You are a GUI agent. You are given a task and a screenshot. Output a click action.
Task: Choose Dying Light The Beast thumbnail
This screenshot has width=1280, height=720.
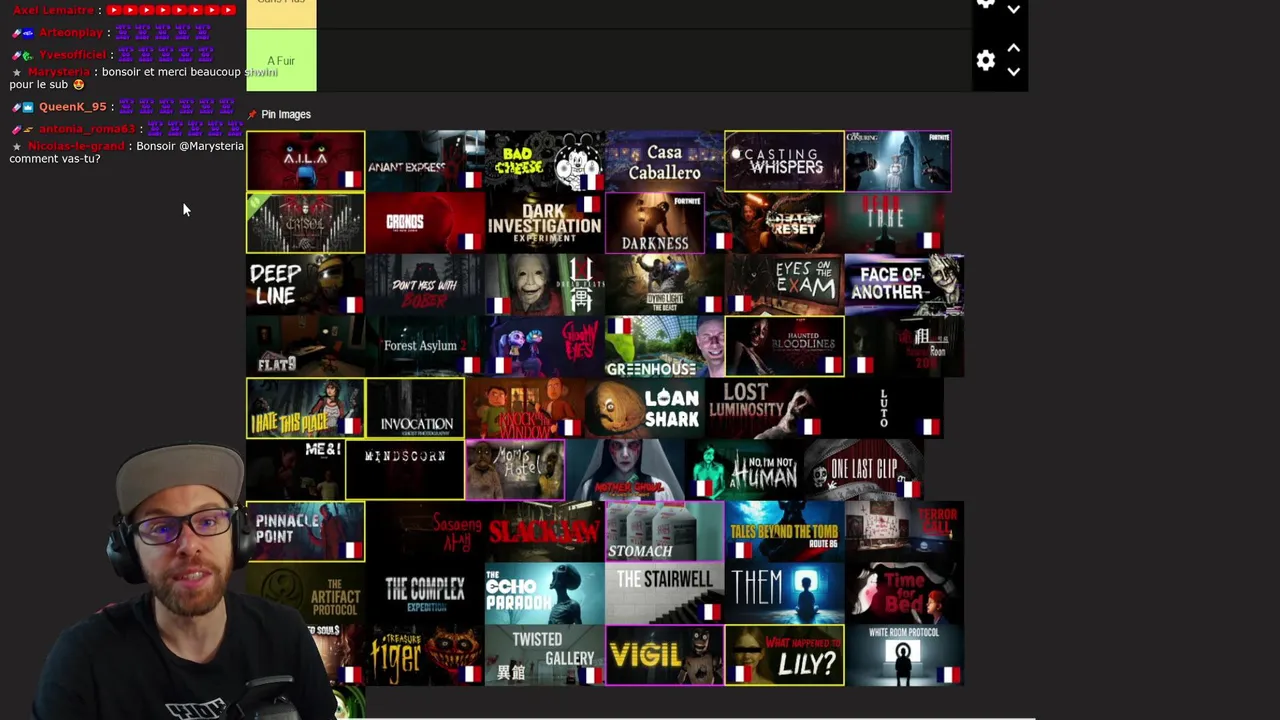pyautogui.click(x=665, y=284)
